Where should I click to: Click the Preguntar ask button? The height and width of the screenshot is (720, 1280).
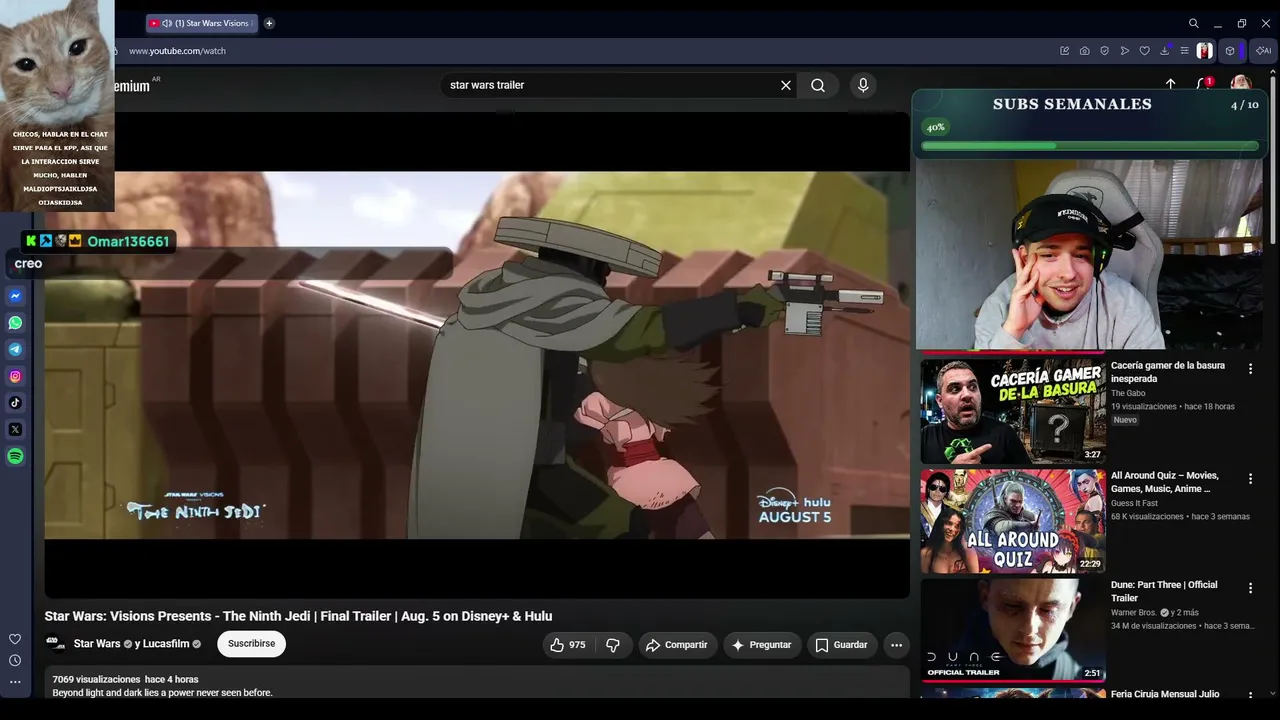tap(762, 645)
